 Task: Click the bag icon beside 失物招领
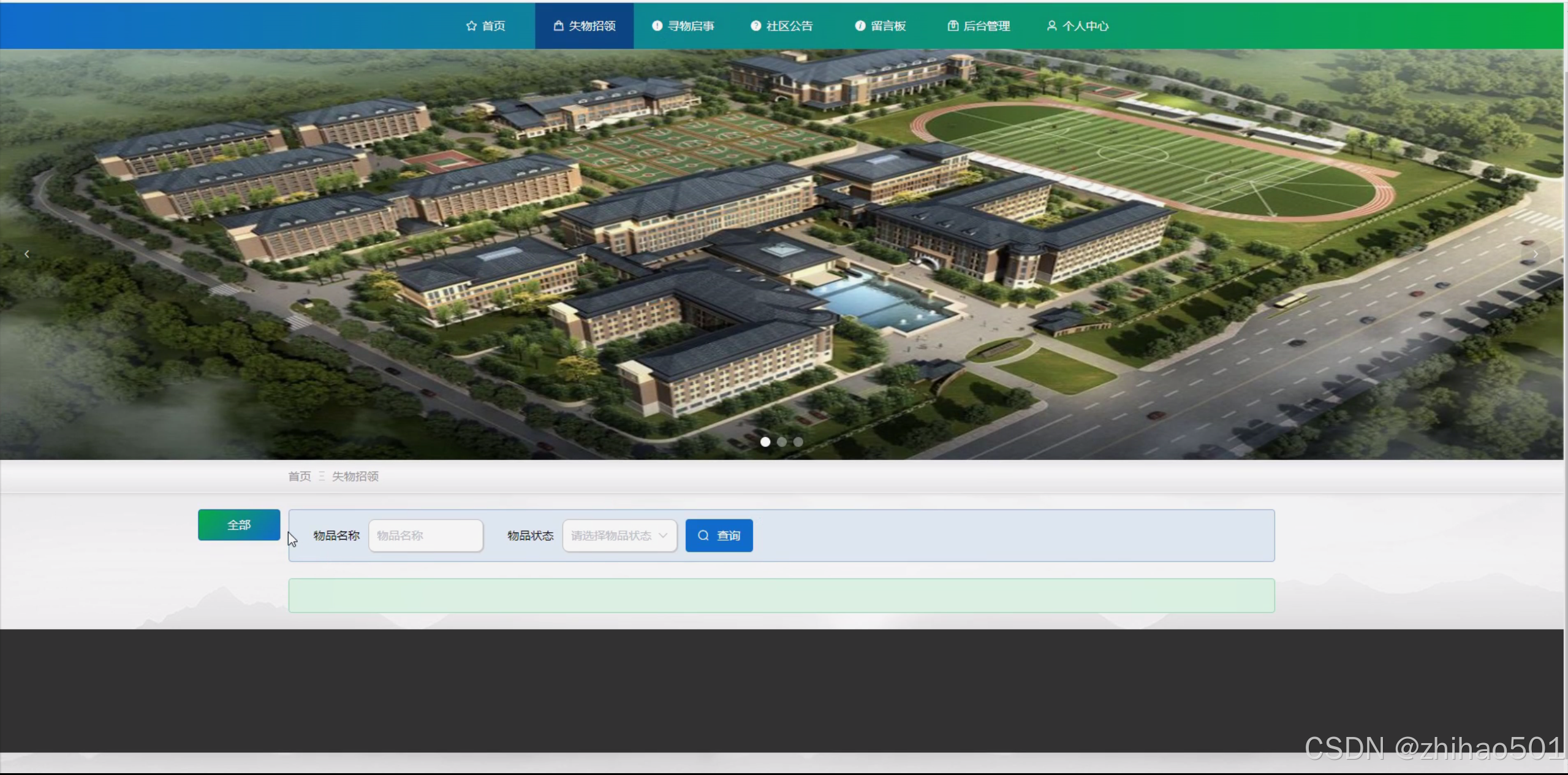pos(558,26)
